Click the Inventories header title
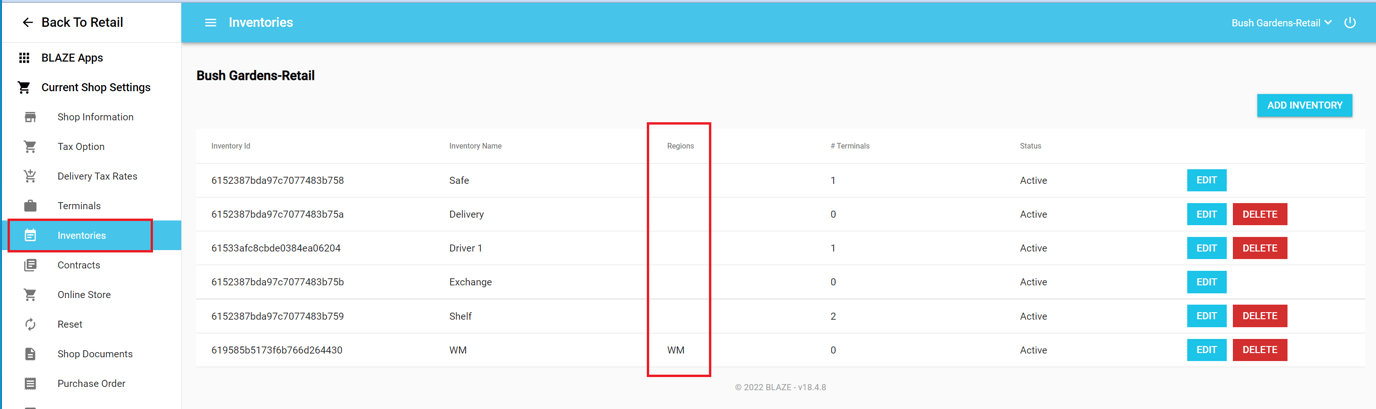 [x=260, y=22]
